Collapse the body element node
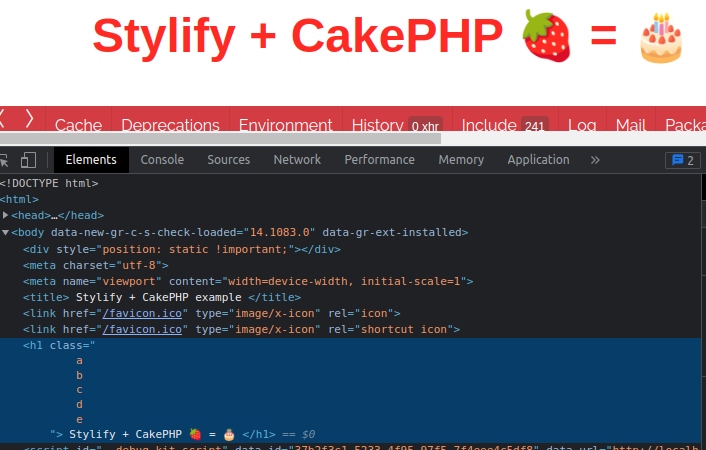This screenshot has width=706, height=450. pos(5,232)
